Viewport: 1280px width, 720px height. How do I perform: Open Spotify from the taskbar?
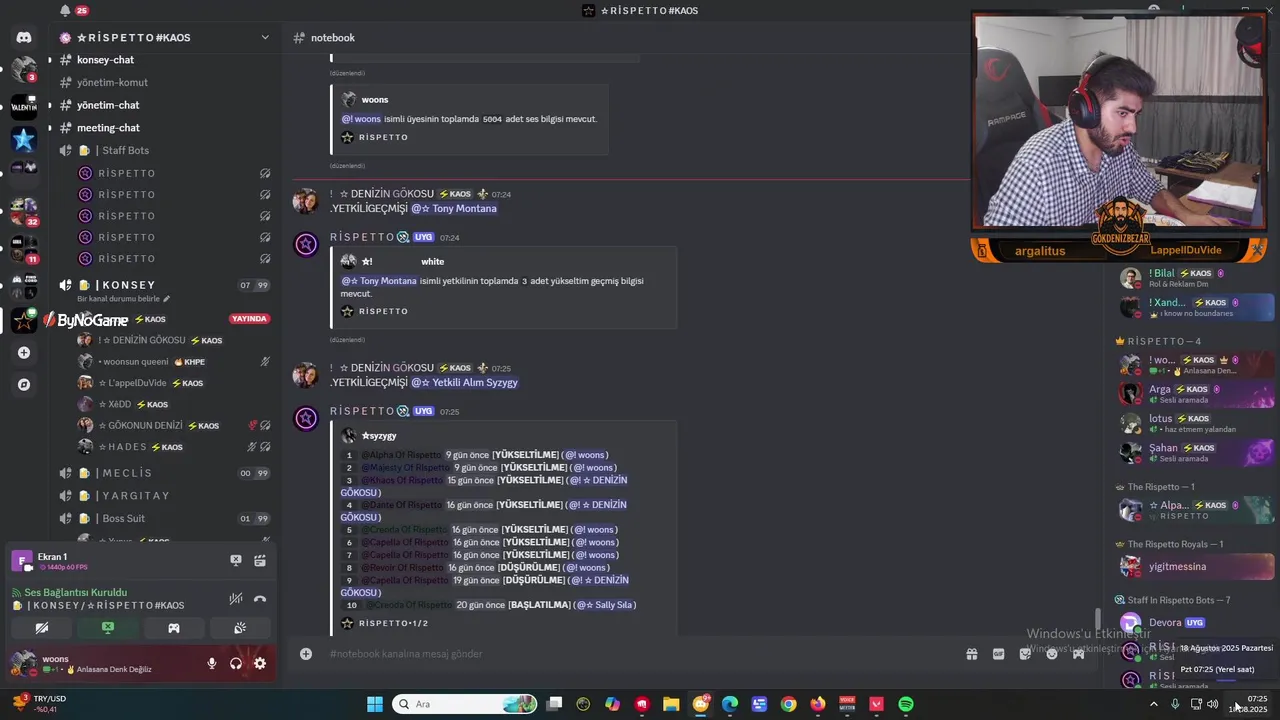(x=906, y=704)
